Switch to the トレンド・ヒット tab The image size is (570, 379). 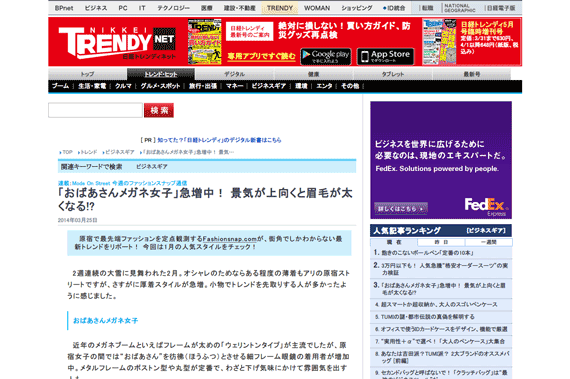[x=161, y=74]
